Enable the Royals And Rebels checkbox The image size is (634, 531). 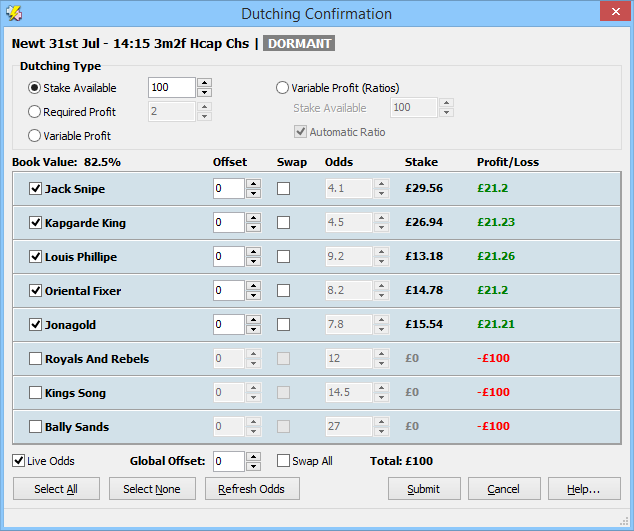pos(36,359)
